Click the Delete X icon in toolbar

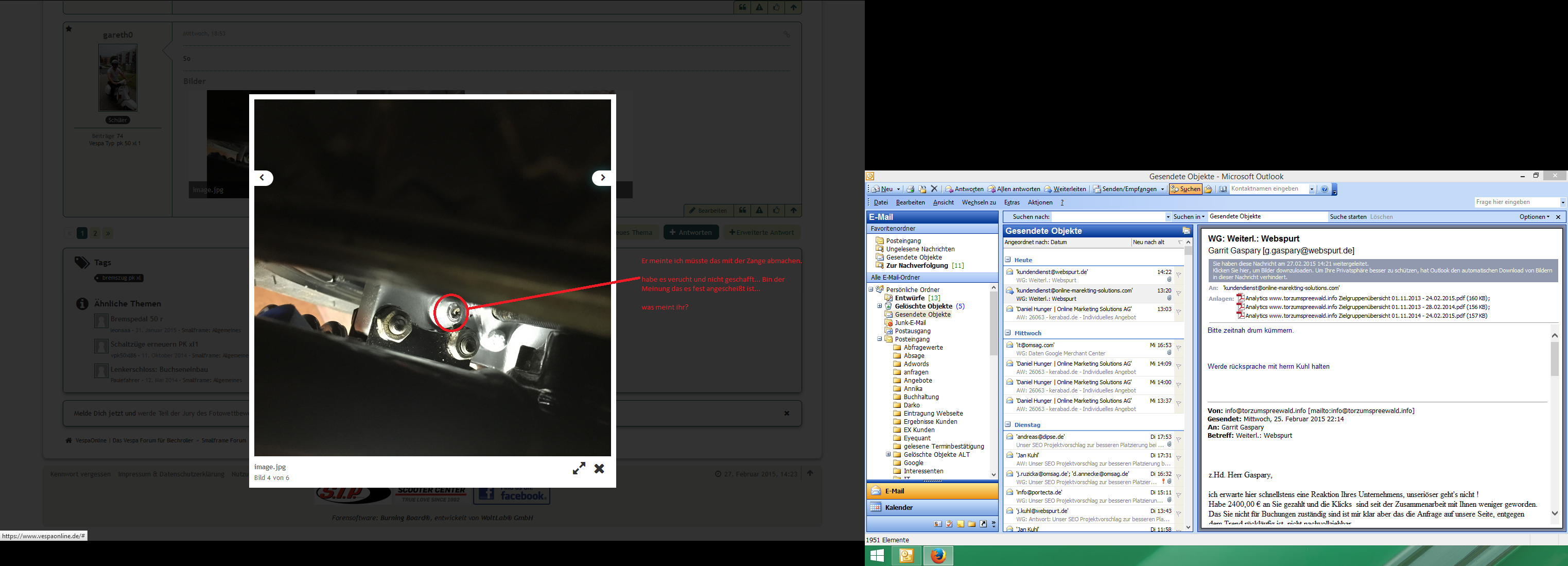[934, 189]
